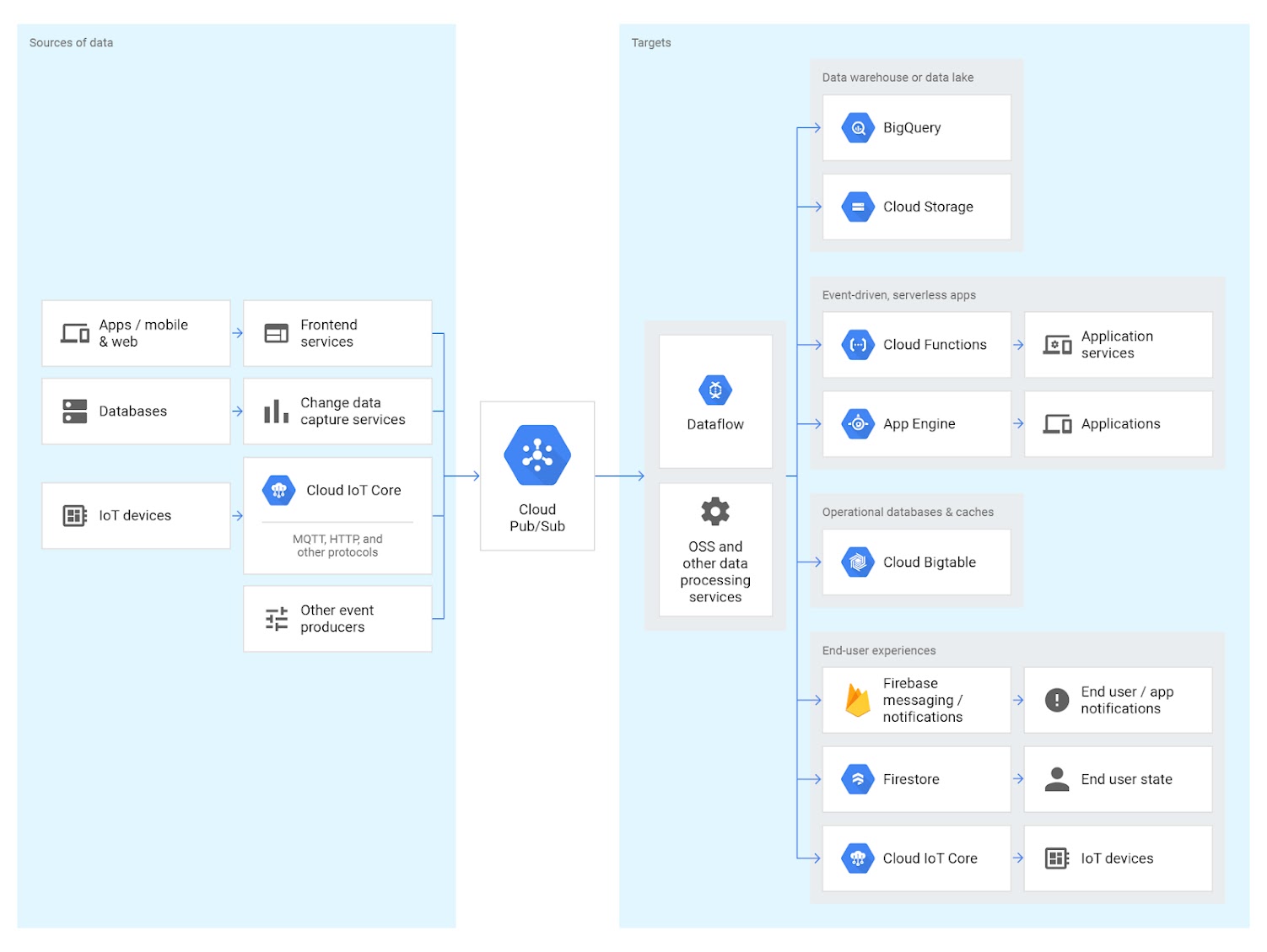Click the Frontend services window icon
The width and height of the screenshot is (1267, 952).
277,334
